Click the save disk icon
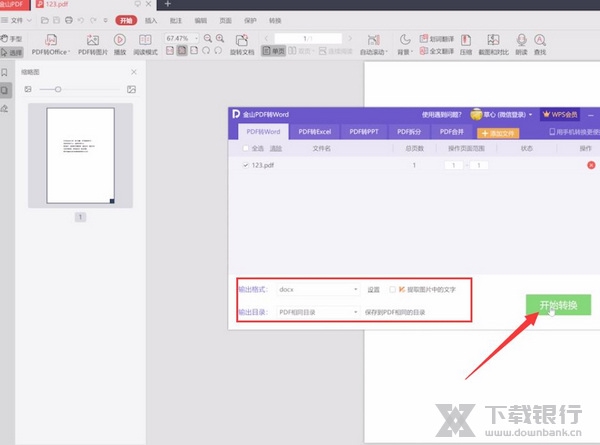 point(57,20)
